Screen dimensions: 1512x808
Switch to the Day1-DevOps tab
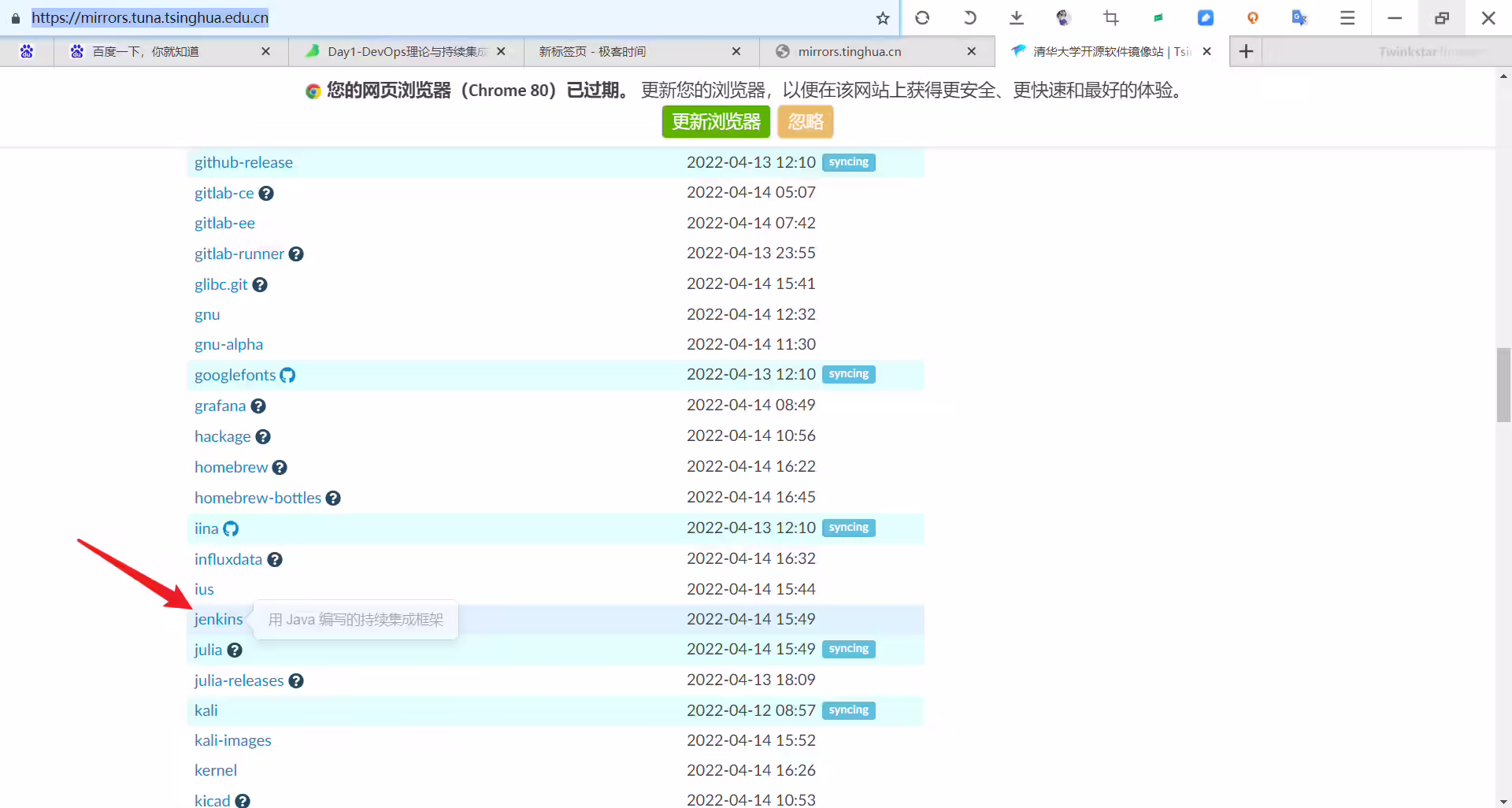[x=406, y=51]
